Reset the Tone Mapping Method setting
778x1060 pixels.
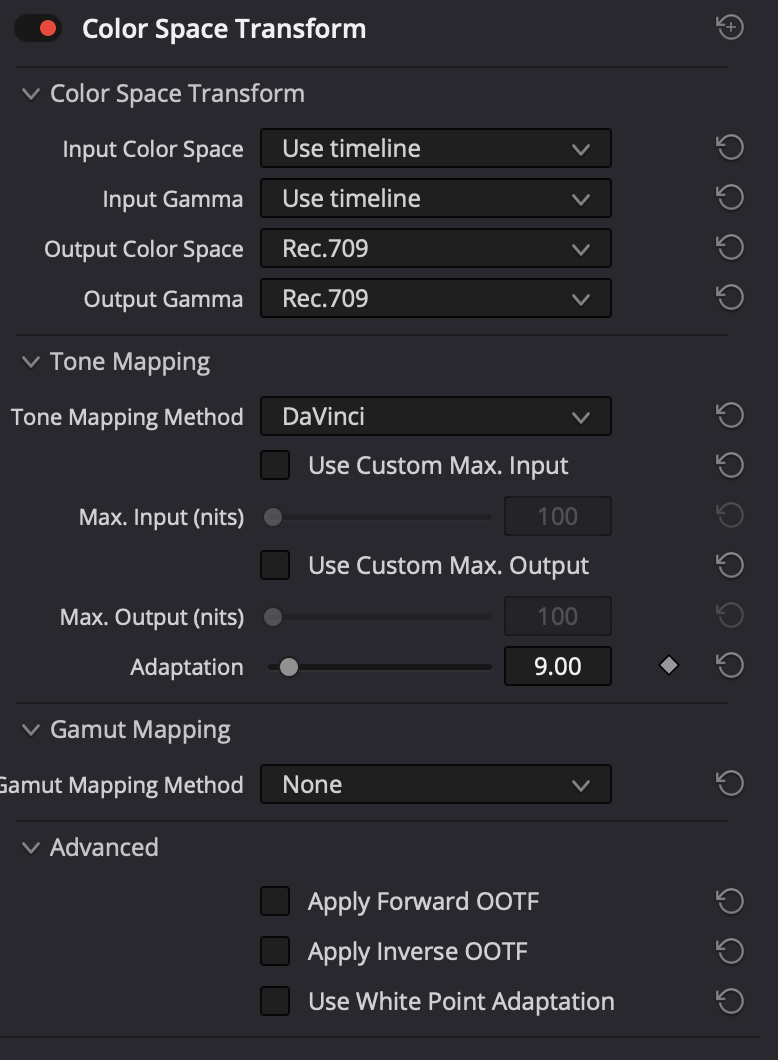click(730, 415)
